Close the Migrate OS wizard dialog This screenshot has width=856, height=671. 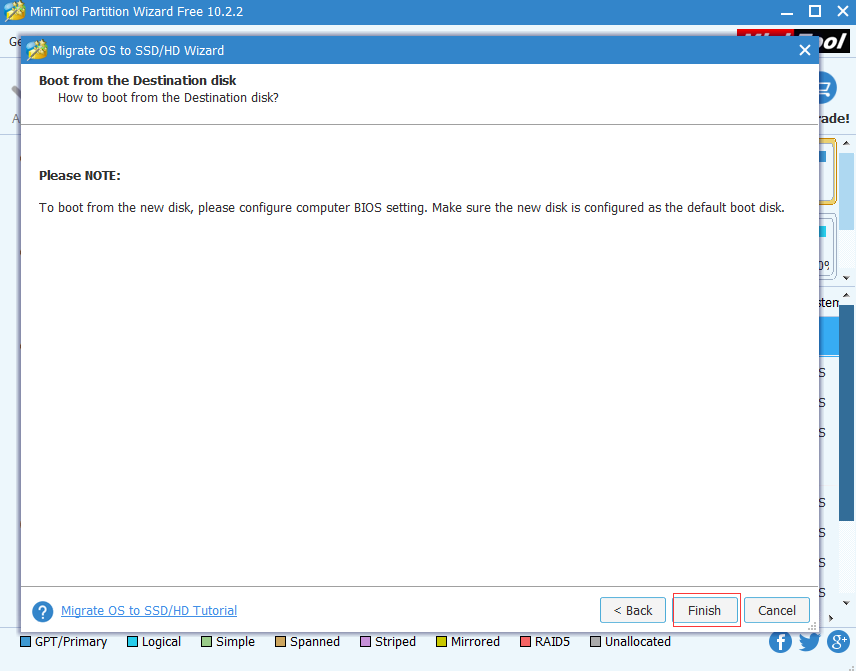coord(804,50)
